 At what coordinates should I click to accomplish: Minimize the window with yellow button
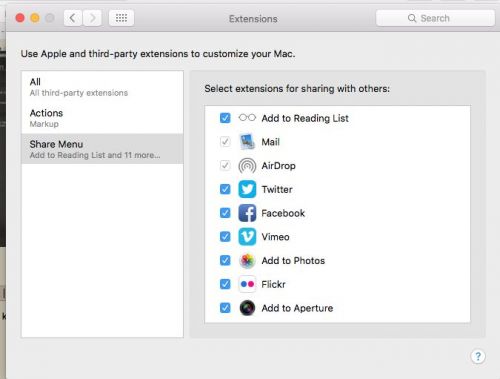pos(35,18)
